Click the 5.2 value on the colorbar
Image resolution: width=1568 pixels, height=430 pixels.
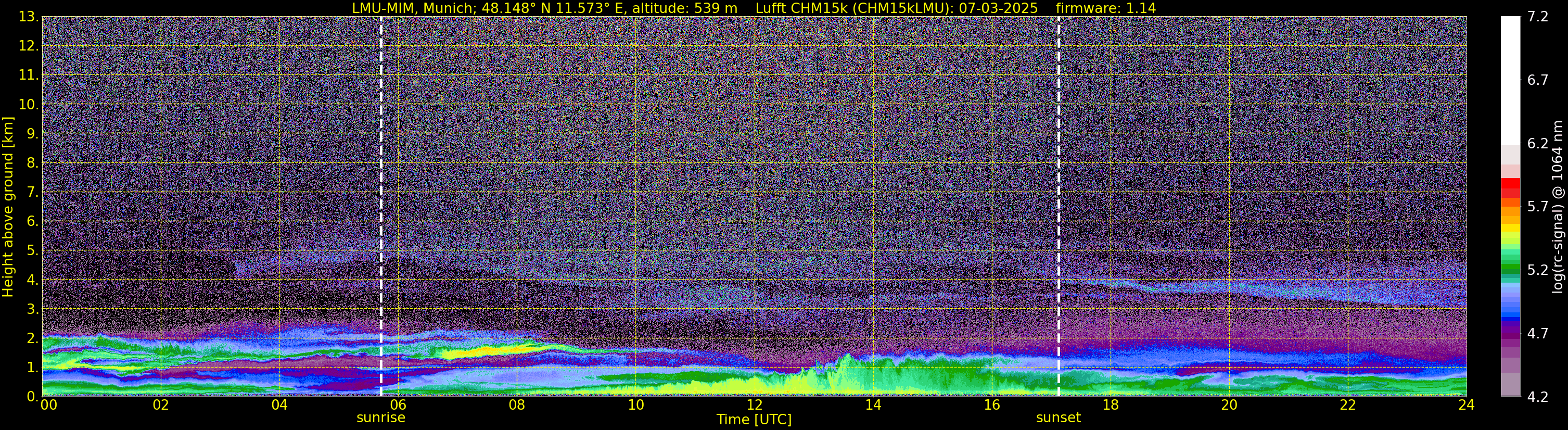coord(1538,270)
